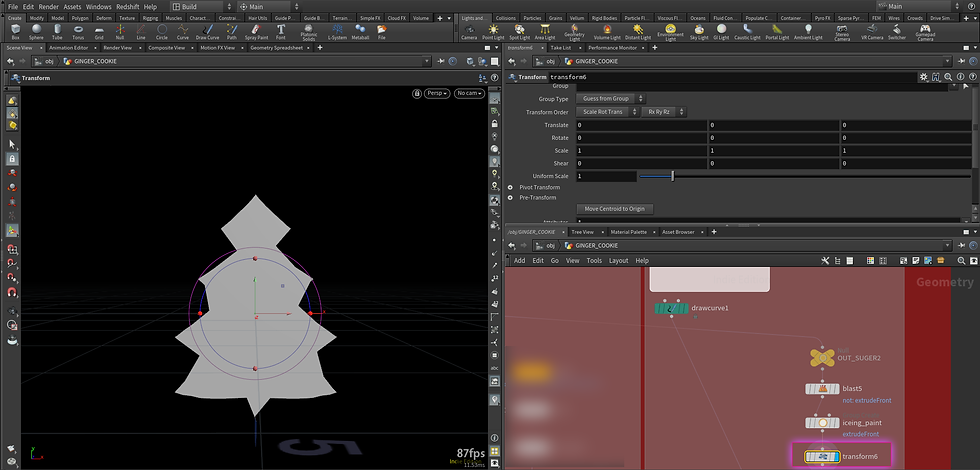
Task: Add an Environment Light from shelf
Action: pos(671,33)
